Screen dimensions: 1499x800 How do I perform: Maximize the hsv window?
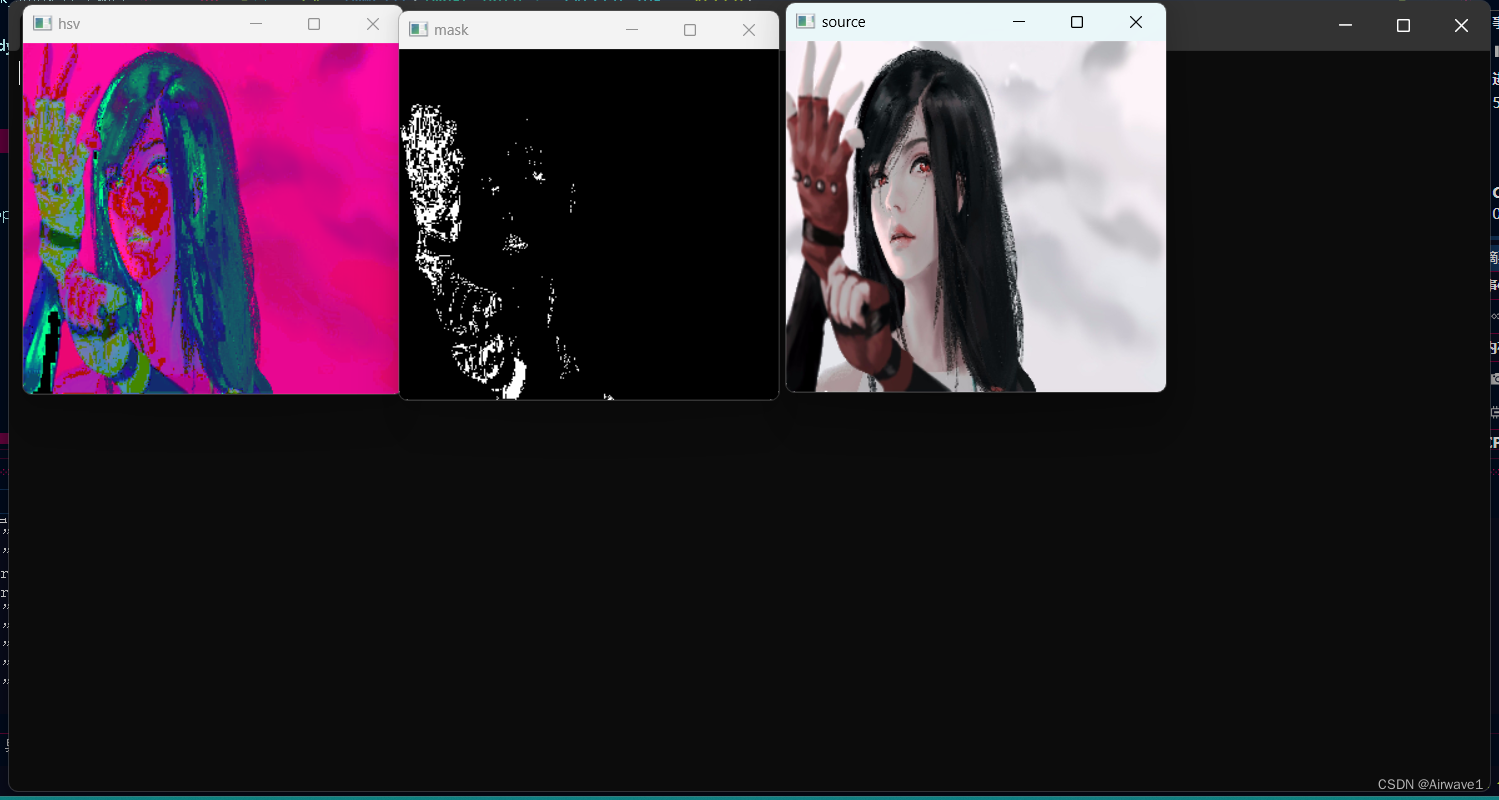[314, 24]
